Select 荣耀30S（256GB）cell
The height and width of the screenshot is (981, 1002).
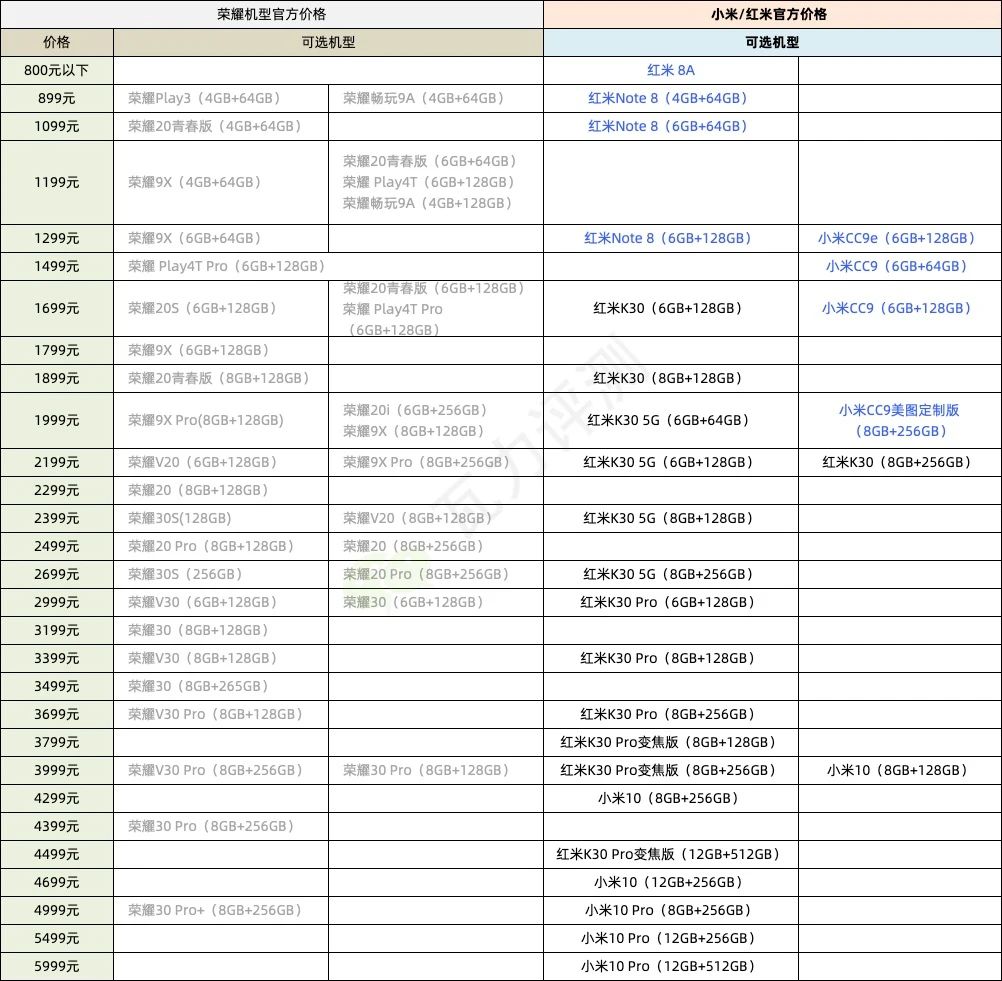221,575
